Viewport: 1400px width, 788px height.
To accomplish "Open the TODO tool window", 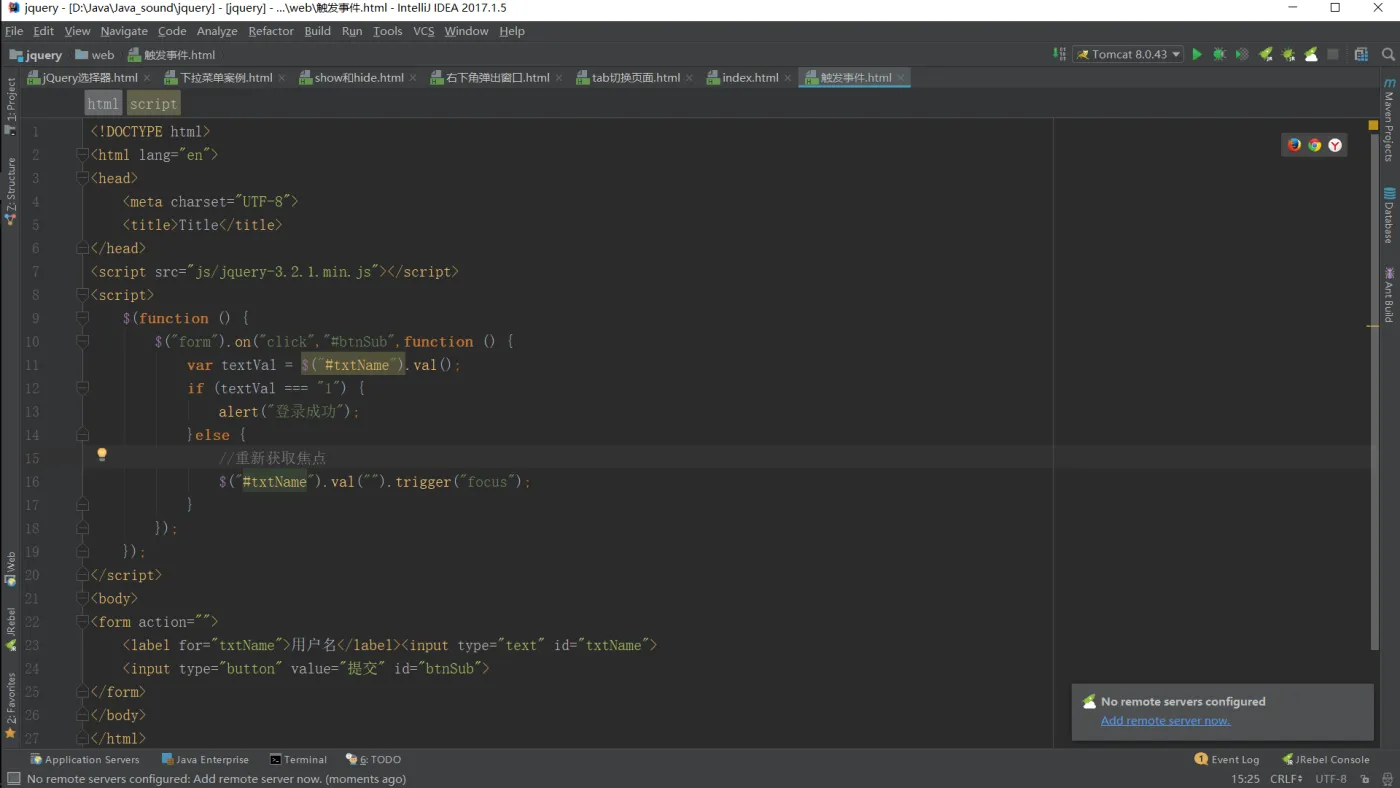I will [x=373, y=760].
